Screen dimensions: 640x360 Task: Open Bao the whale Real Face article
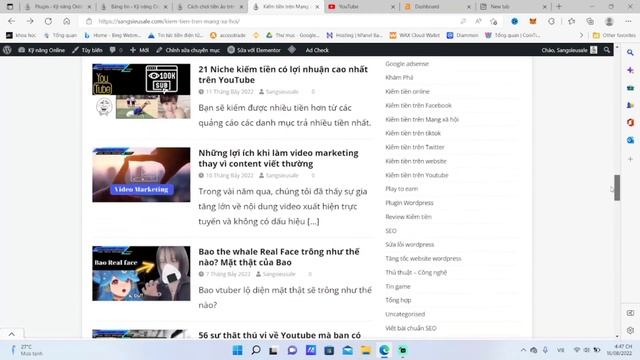(279, 257)
